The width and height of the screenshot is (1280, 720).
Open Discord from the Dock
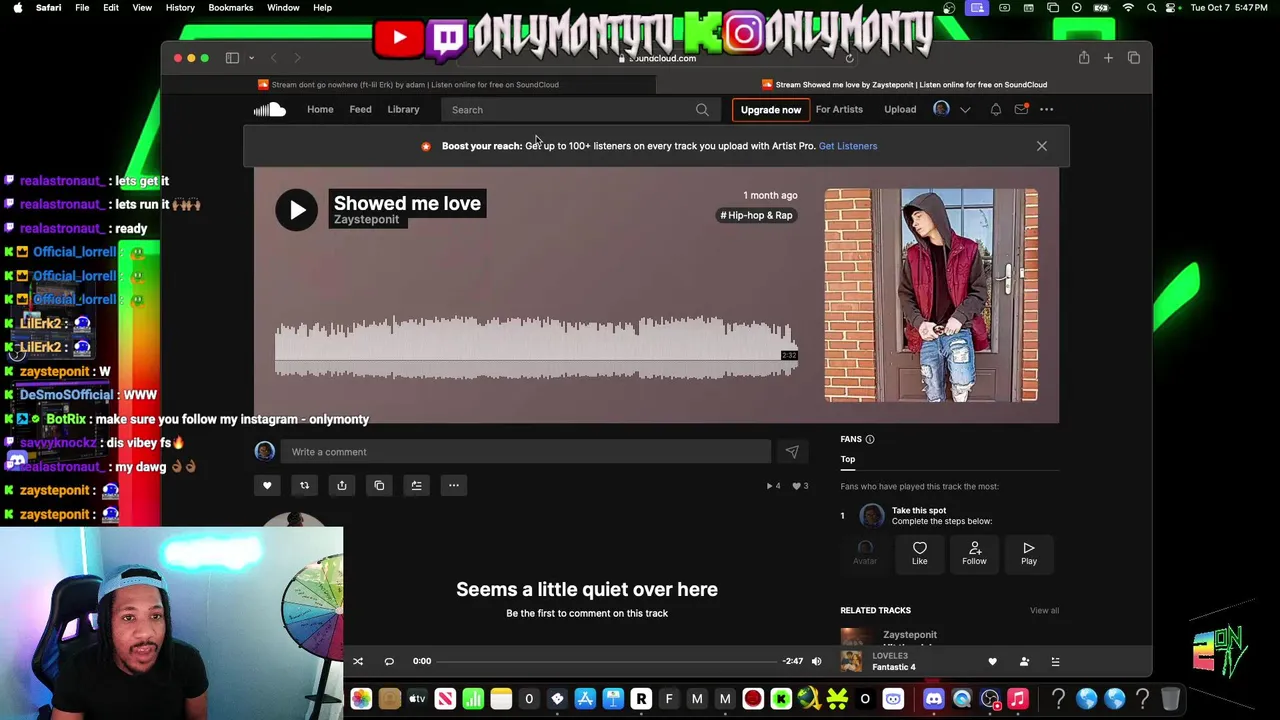[934, 699]
